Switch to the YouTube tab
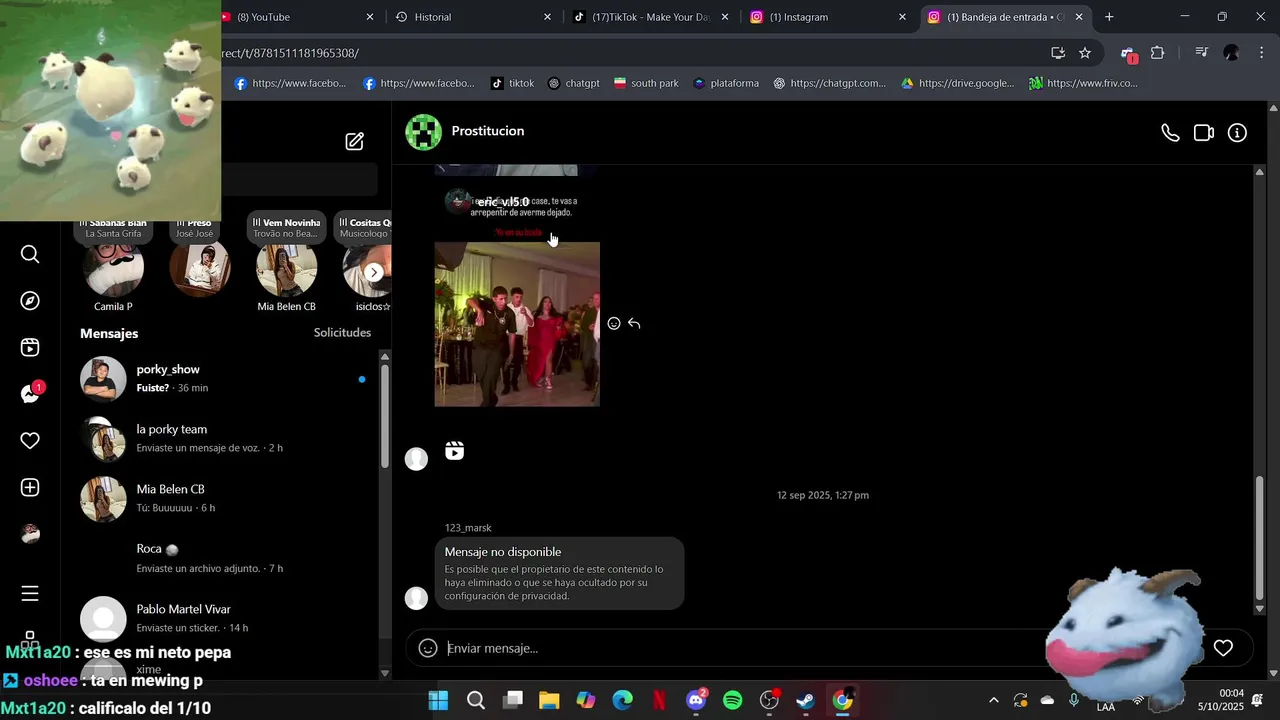Image resolution: width=1280 pixels, height=720 pixels. tap(298, 17)
